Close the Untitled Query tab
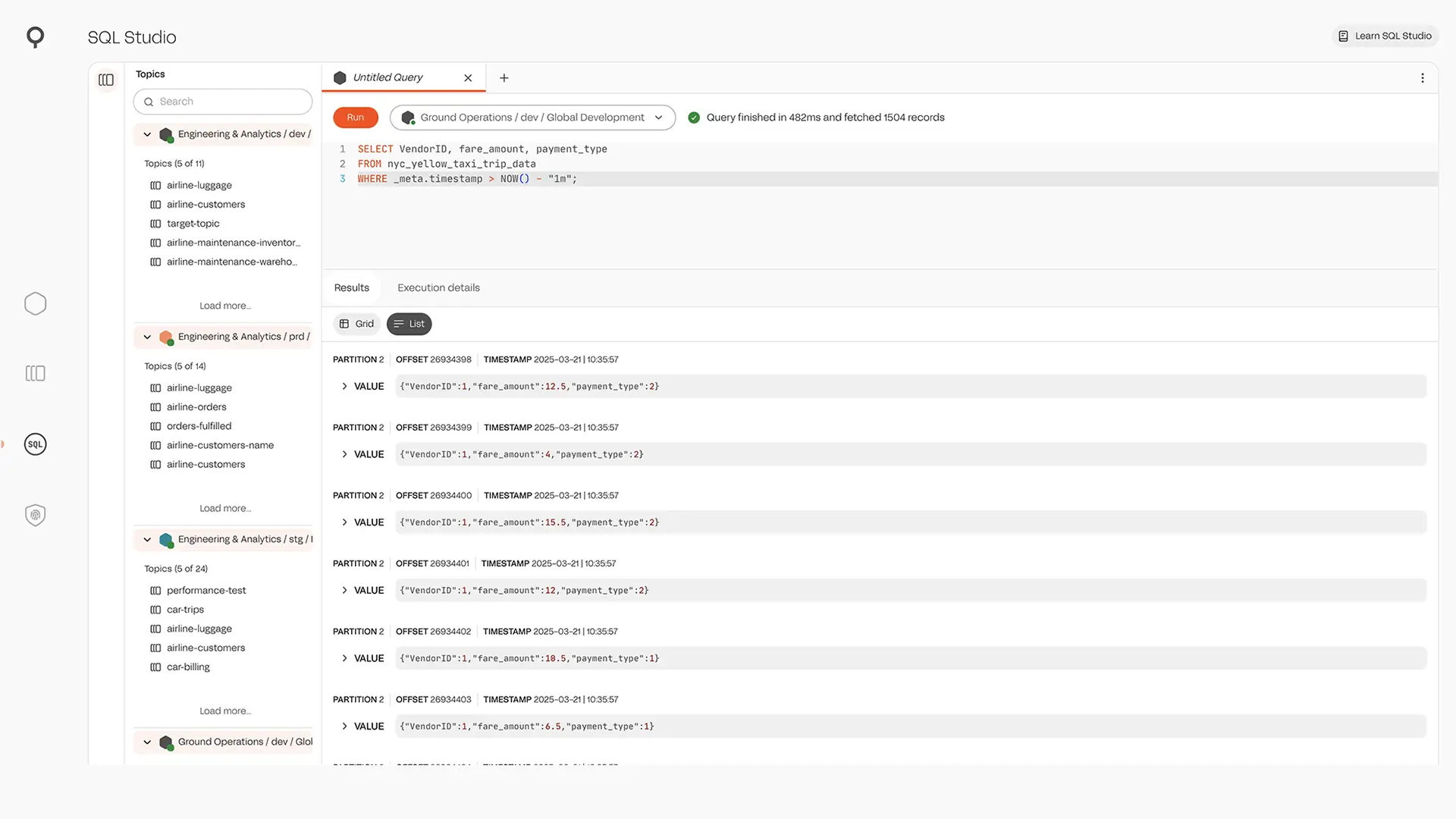Image resolution: width=1456 pixels, height=819 pixels. point(468,78)
